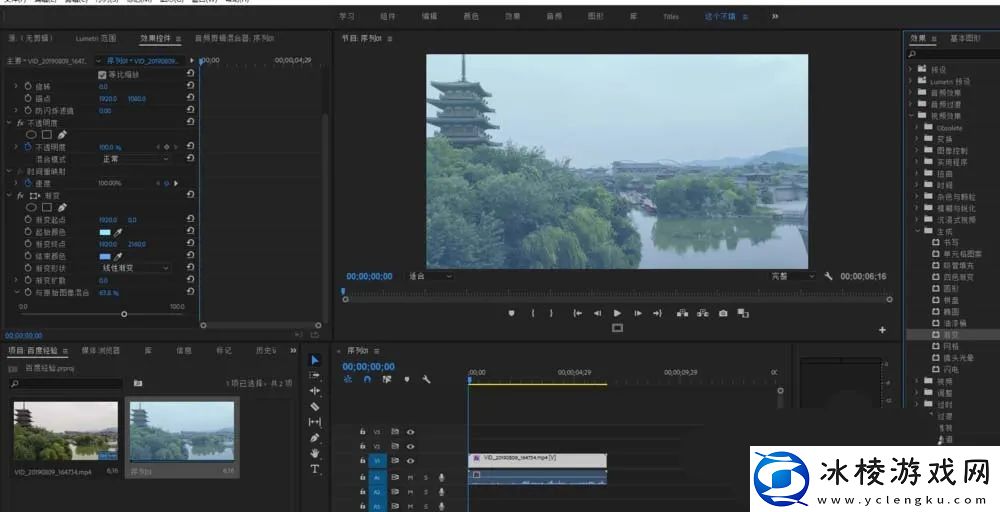Click the Export Frame camera icon

(x=723, y=313)
